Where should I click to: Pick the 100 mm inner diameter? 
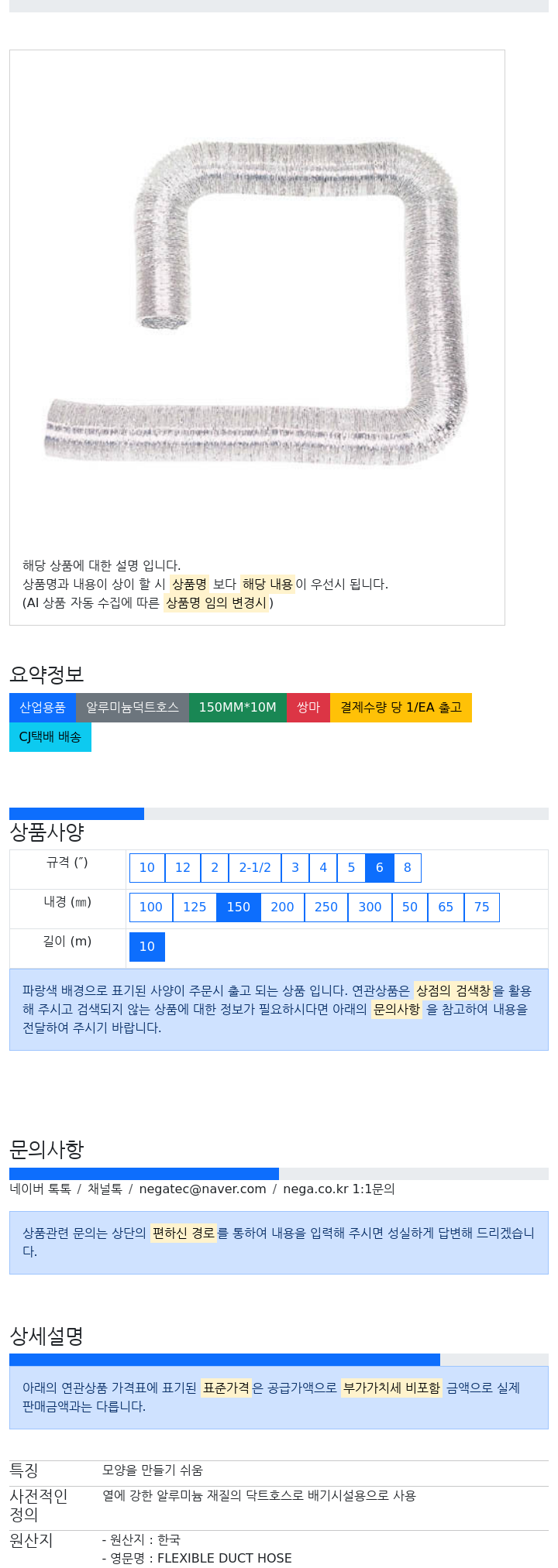pyautogui.click(x=151, y=908)
